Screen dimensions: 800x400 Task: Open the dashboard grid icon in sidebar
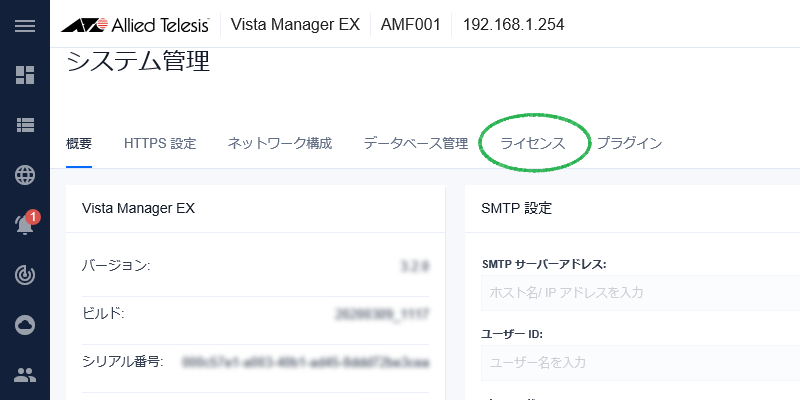[24, 74]
